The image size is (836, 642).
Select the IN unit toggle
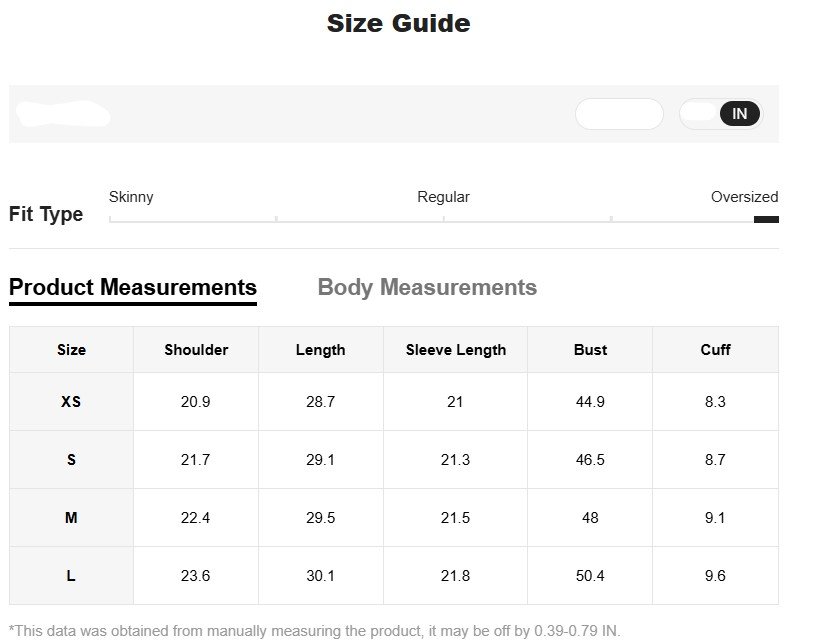point(739,114)
